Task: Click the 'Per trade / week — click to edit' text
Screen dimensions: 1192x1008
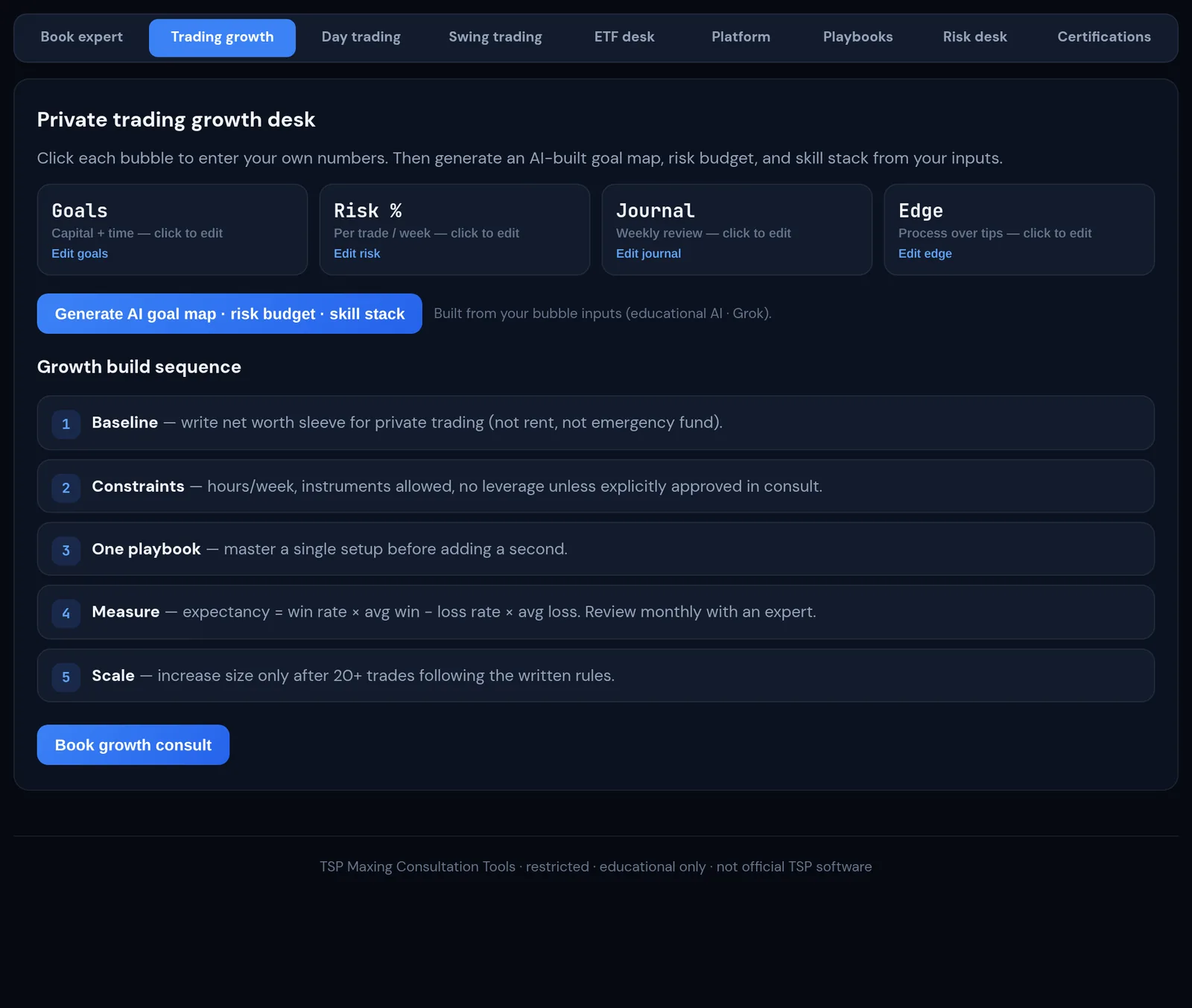Action: pyautogui.click(x=426, y=233)
